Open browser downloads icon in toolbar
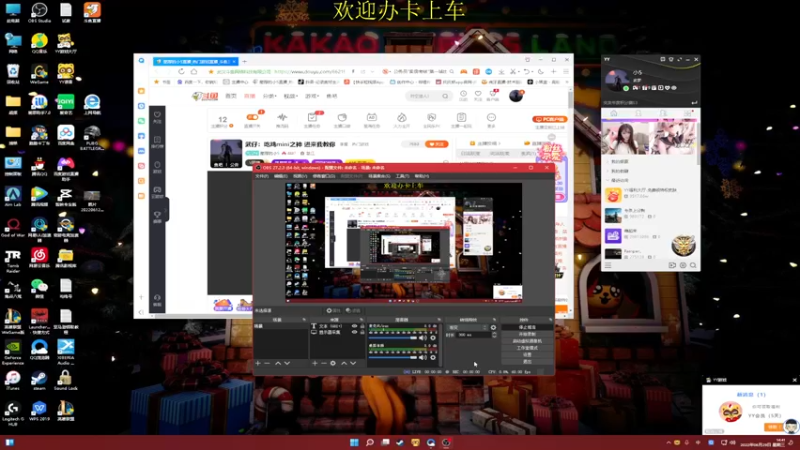This screenshot has width=800, height=450. (x=502, y=72)
